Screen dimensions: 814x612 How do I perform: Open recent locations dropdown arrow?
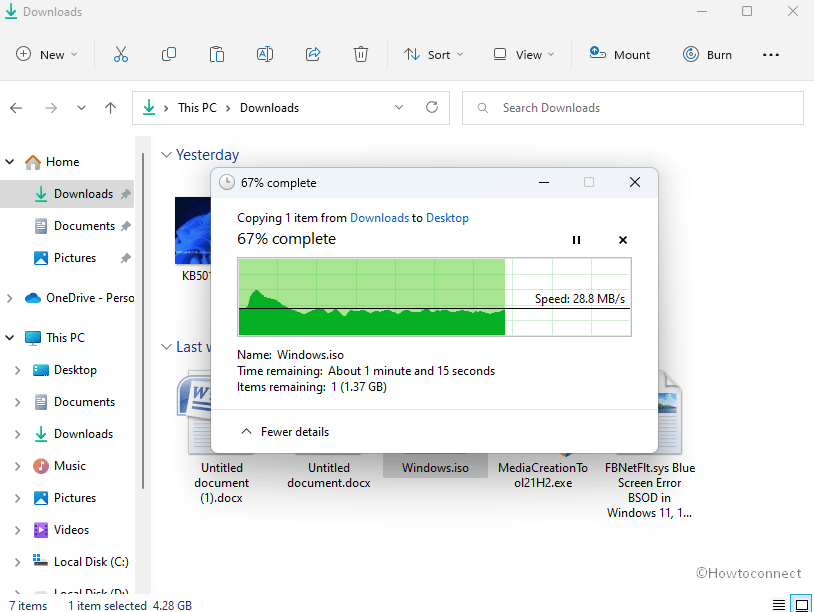click(x=81, y=108)
